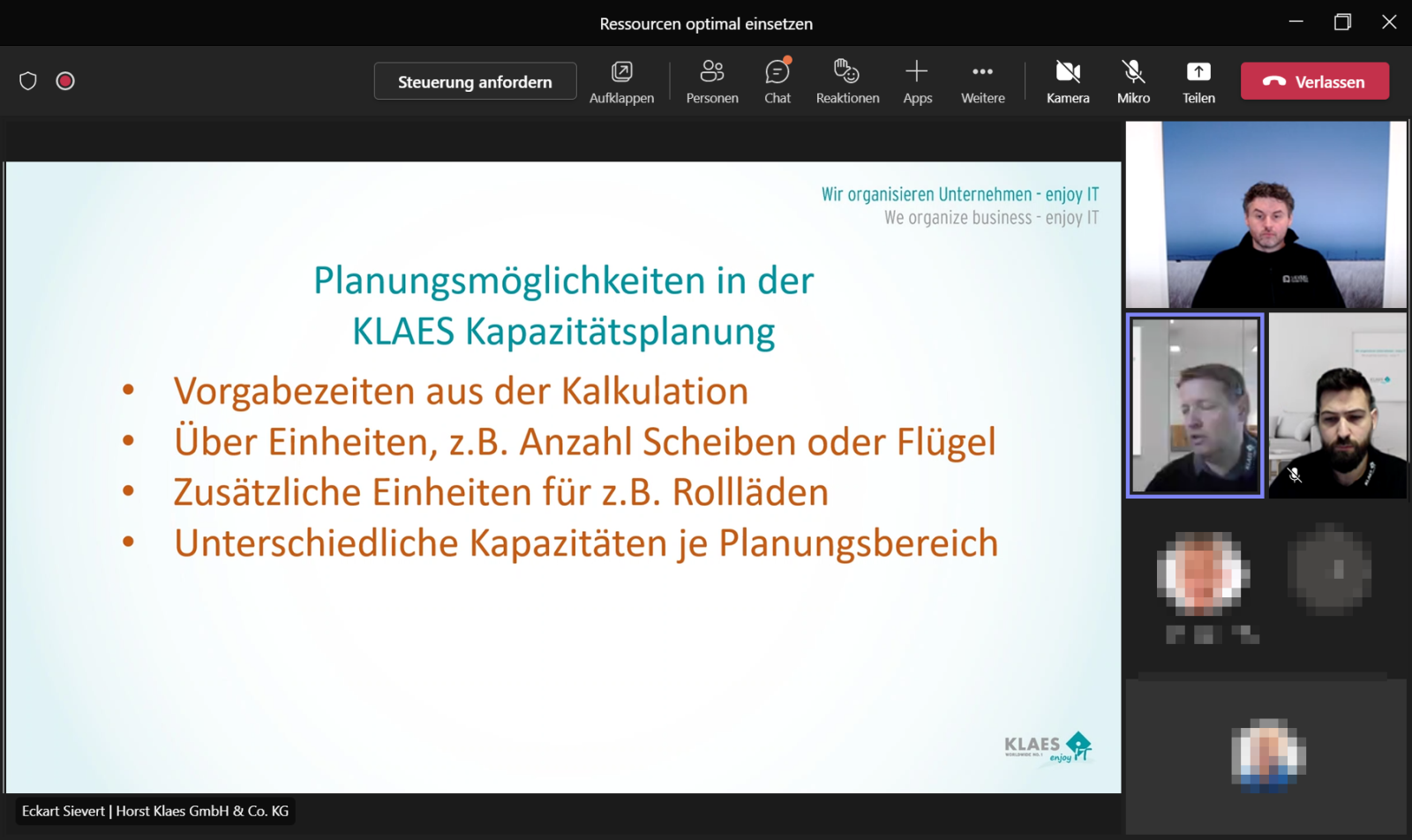Select the top participant video with blue background
This screenshot has width=1412, height=840.
pos(1266,214)
